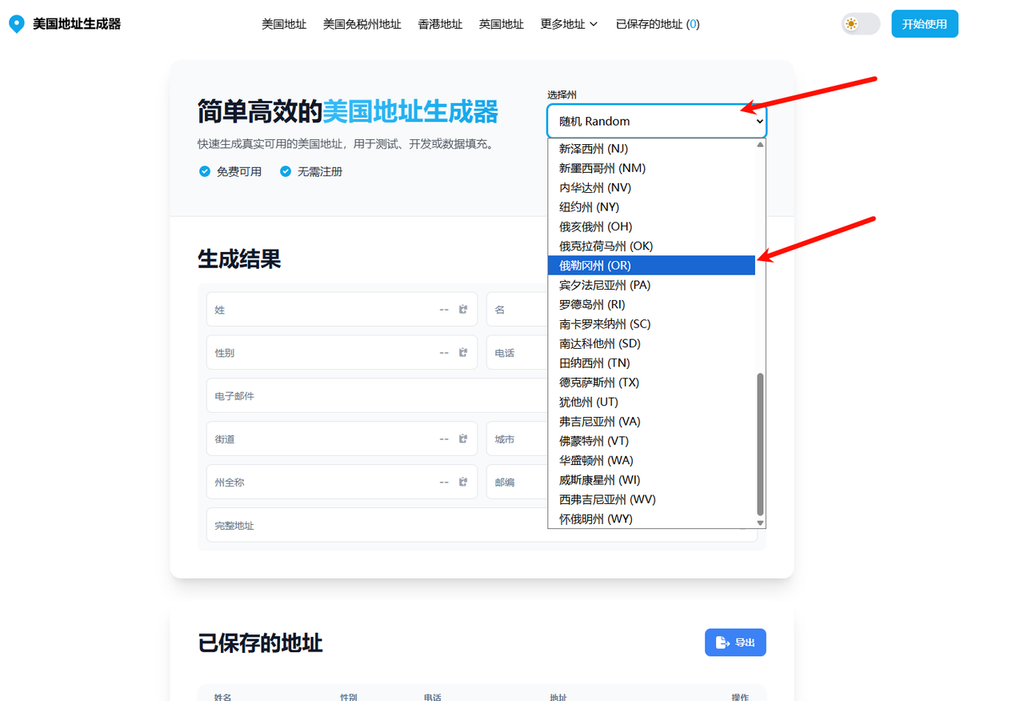Pick 南卡罗来纳州 (SC) from list
This screenshot has width=1024, height=701.
(651, 324)
